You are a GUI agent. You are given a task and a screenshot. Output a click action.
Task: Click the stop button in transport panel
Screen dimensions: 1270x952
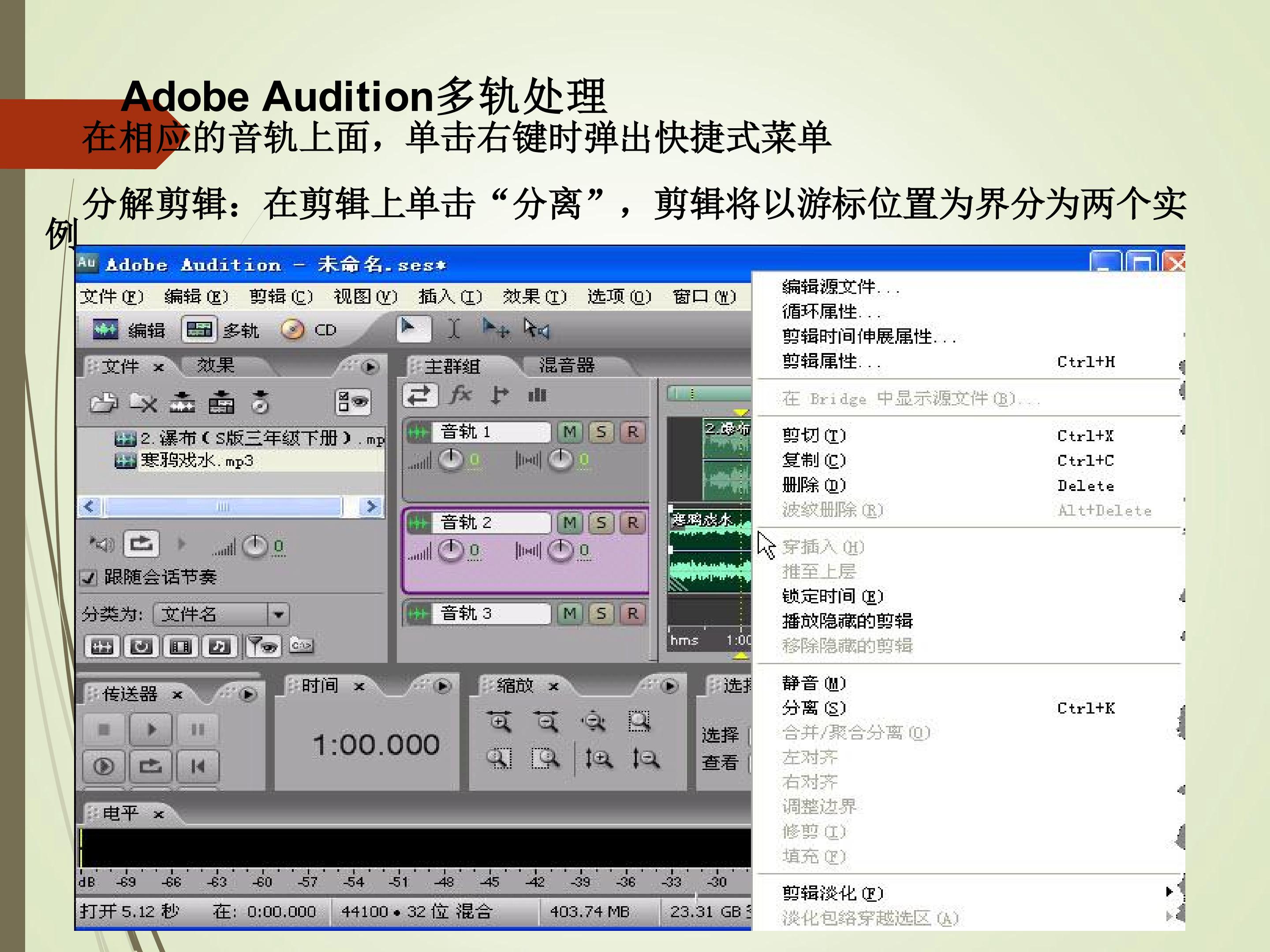point(104,729)
